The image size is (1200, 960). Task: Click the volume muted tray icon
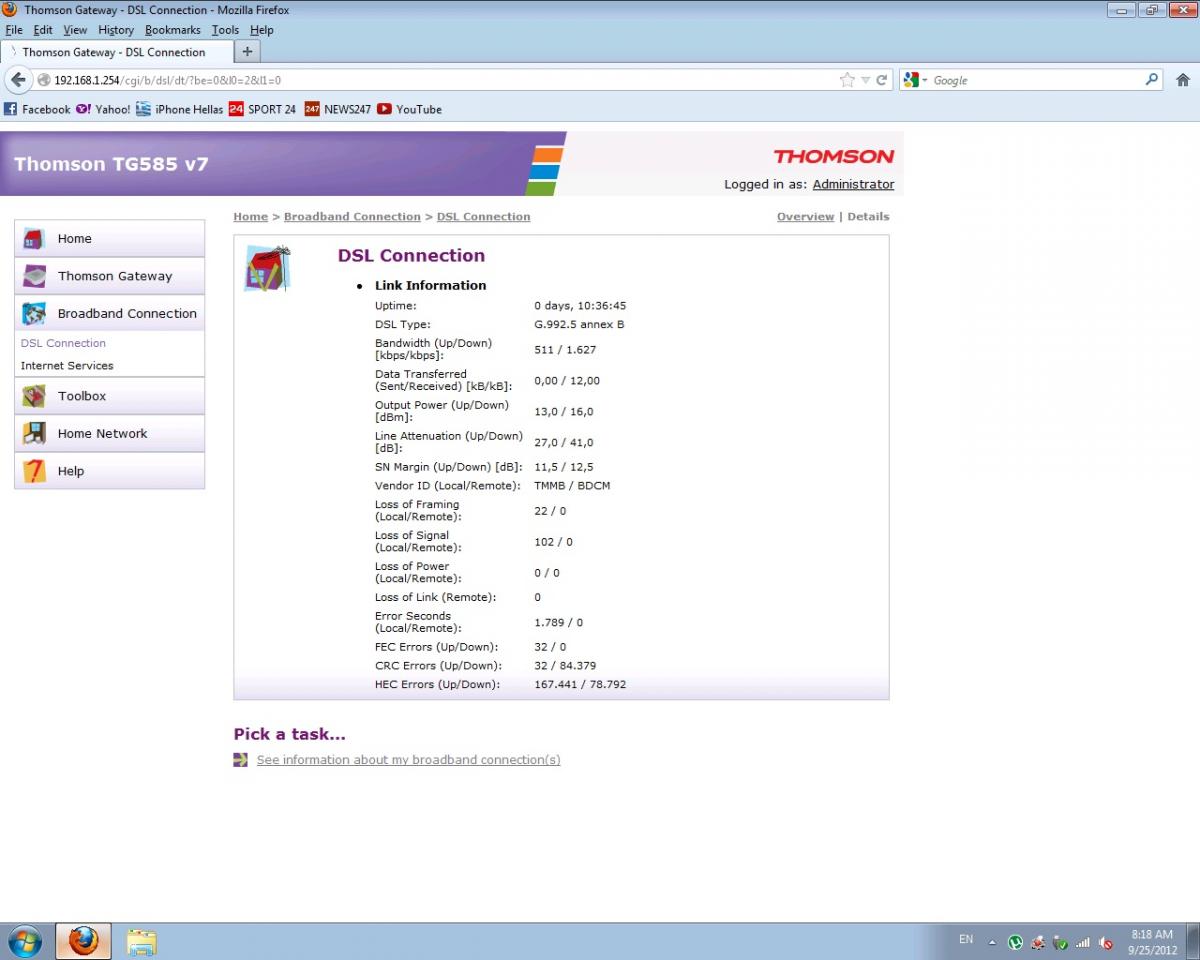[x=1106, y=942]
